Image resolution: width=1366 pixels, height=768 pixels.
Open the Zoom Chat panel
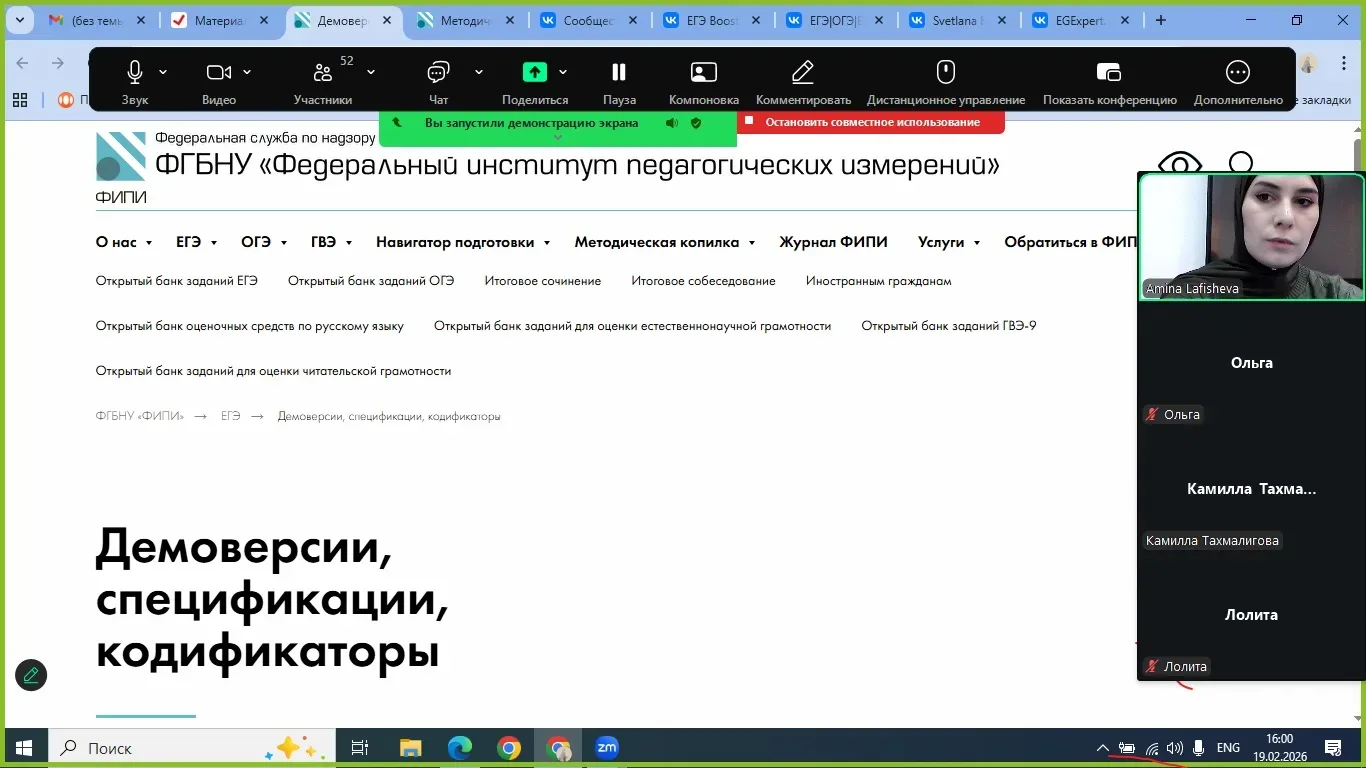pos(438,73)
